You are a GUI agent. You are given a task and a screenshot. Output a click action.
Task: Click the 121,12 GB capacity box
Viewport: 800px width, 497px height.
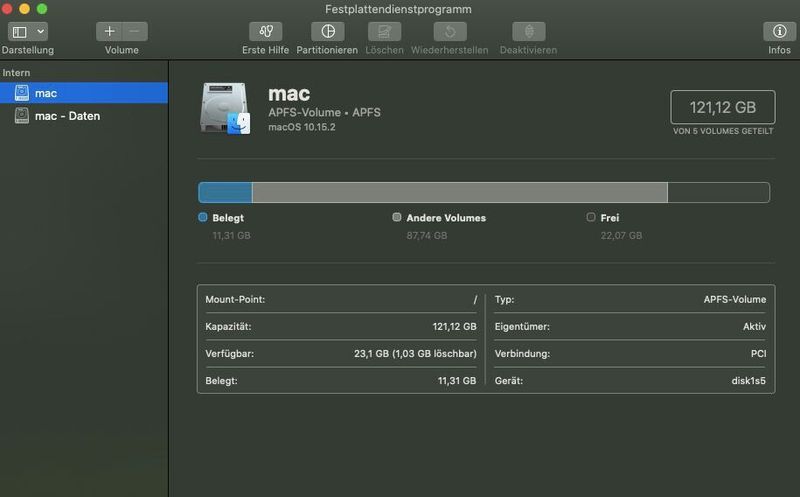coord(722,107)
